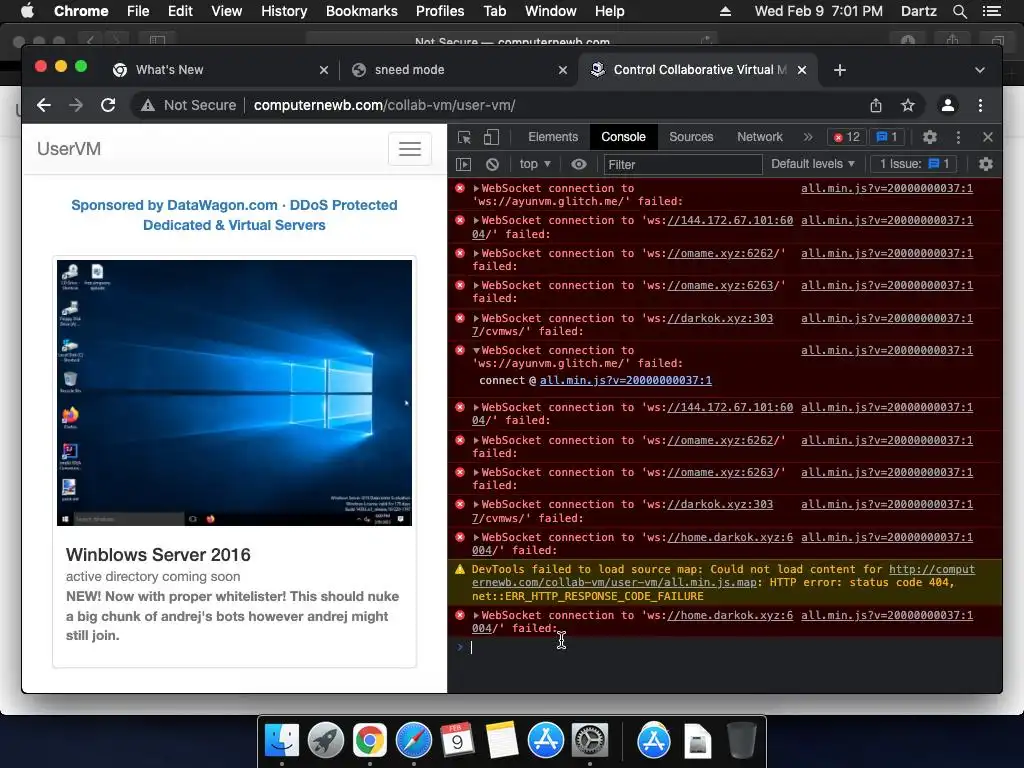Open a new tab plus button
The width and height of the screenshot is (1024, 768).
[x=840, y=70]
